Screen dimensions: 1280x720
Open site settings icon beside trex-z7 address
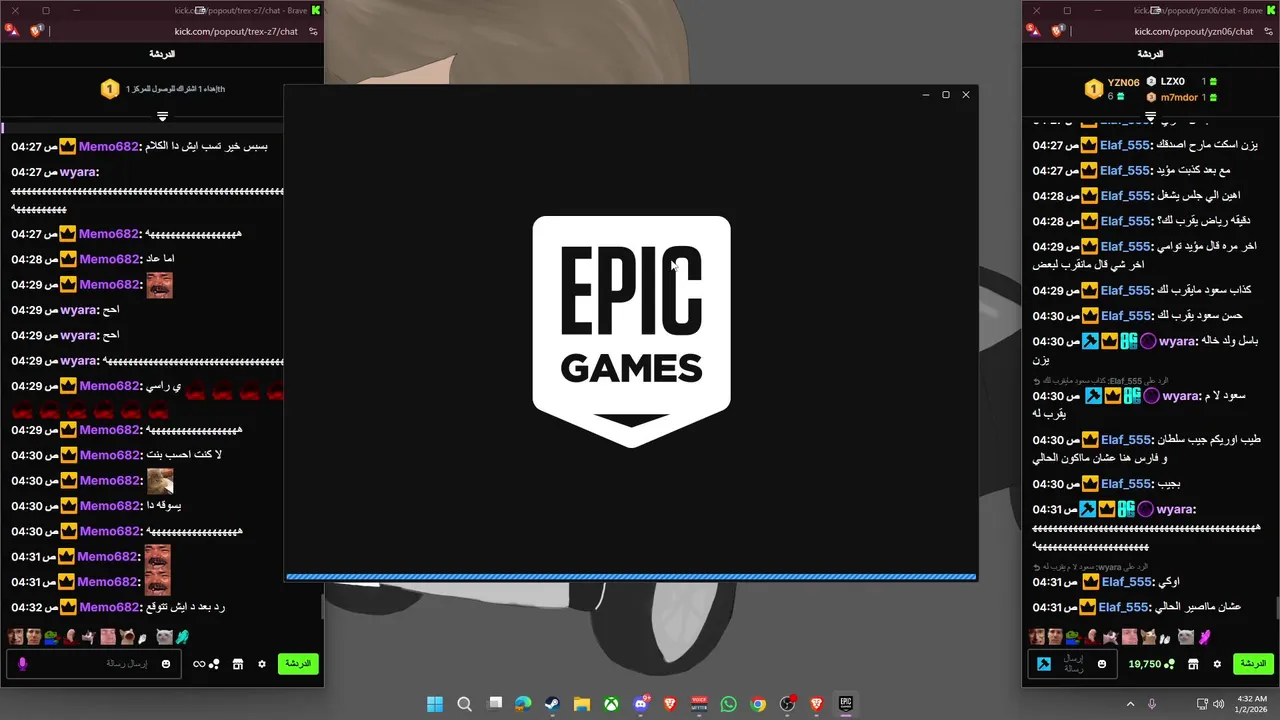[313, 31]
